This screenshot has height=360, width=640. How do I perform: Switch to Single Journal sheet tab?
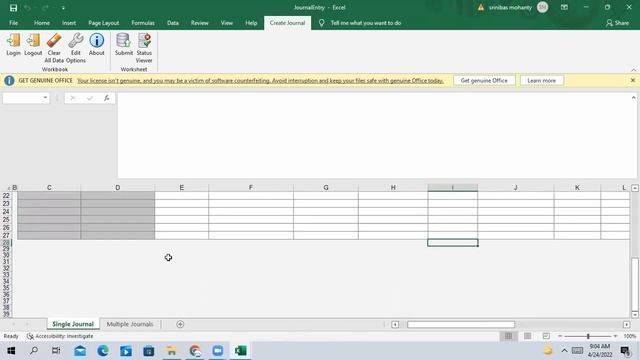[x=73, y=324]
